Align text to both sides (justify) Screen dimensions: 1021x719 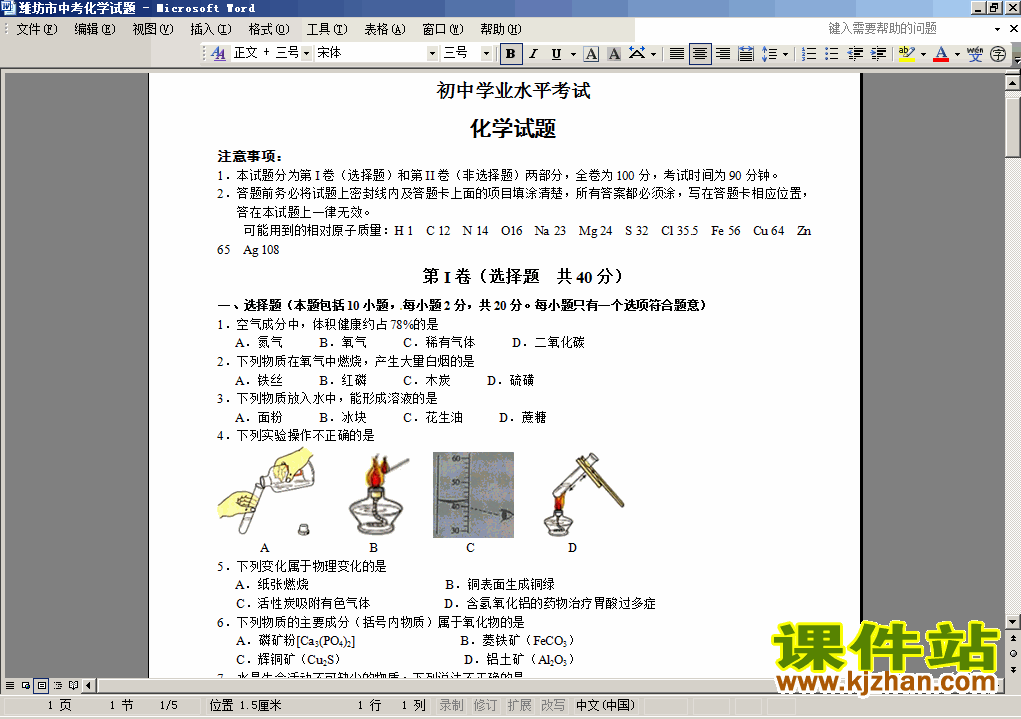tap(677, 53)
